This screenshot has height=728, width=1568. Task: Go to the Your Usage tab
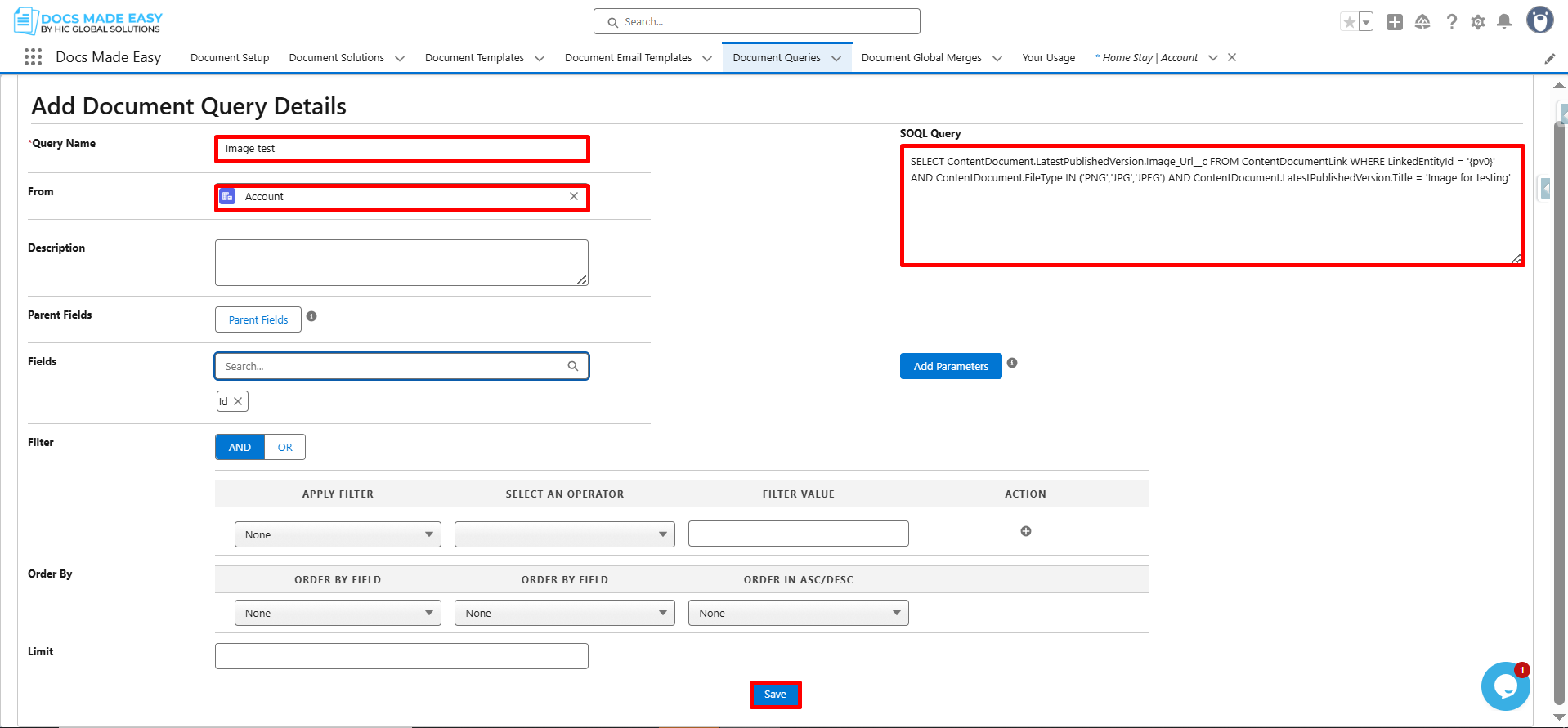(1048, 57)
